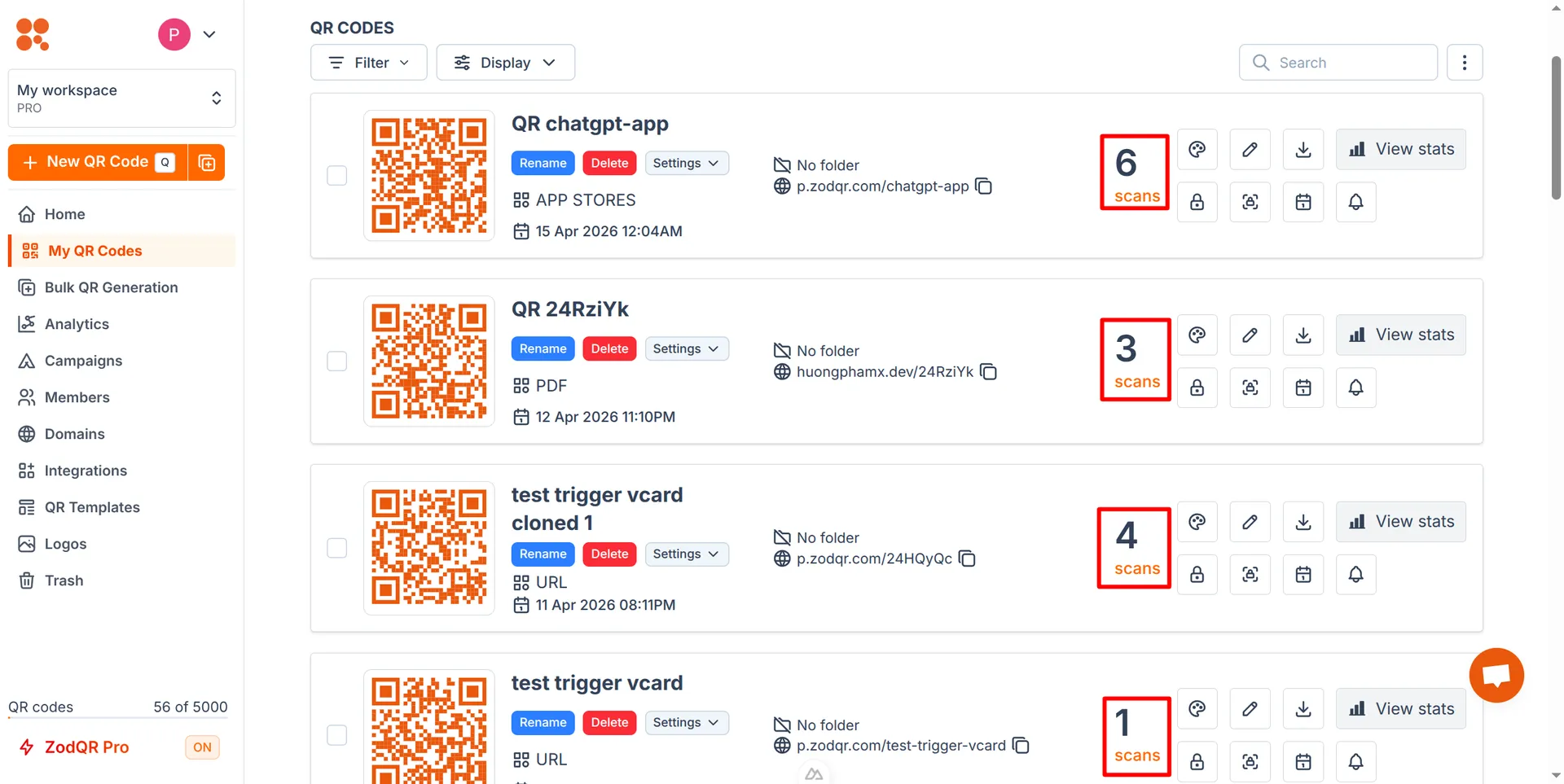Click duplicate icon beside New QR Code
Screen dimensions: 1564x784
(207, 163)
